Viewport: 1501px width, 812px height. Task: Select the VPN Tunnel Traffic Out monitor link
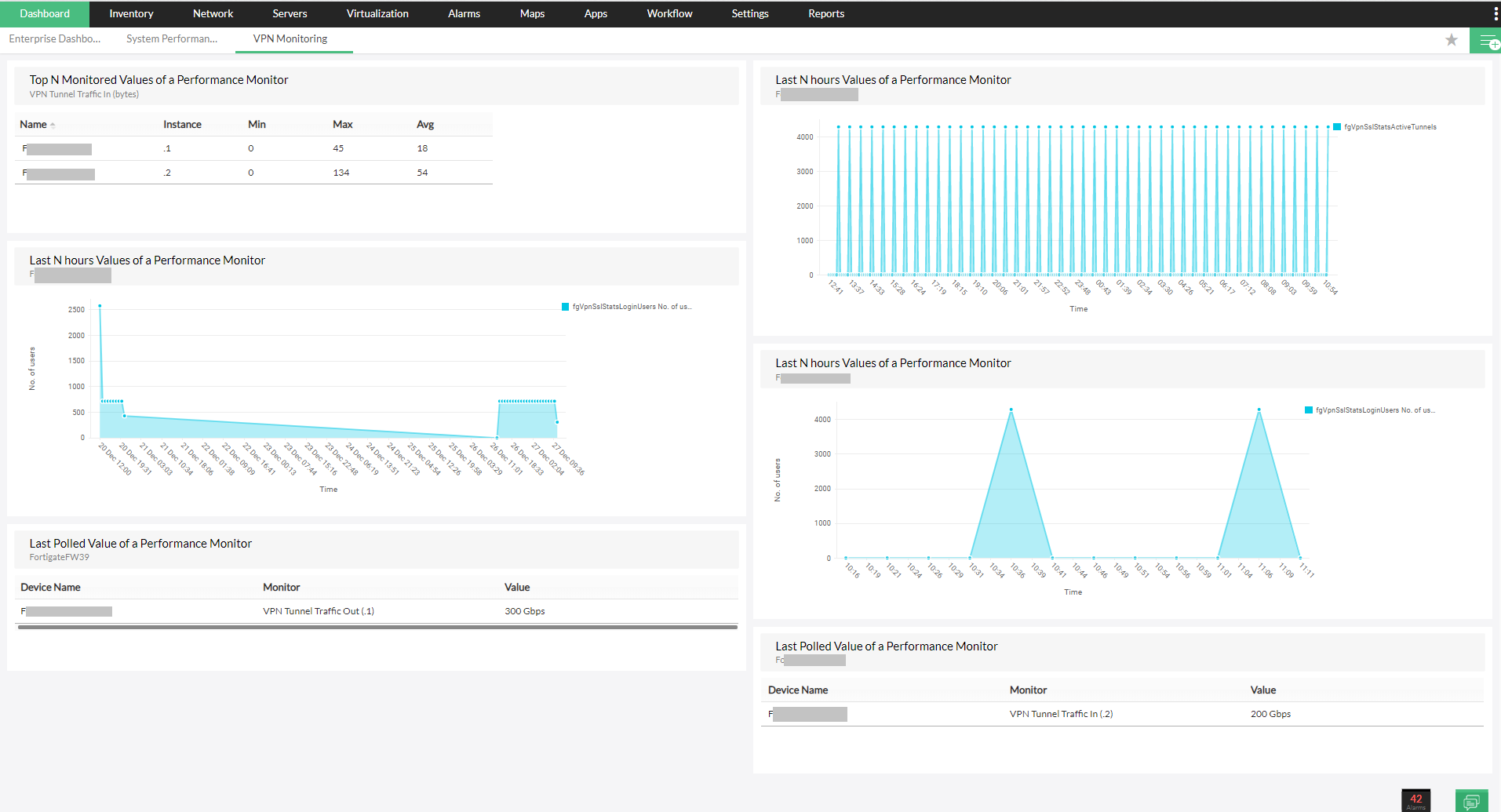click(x=317, y=610)
